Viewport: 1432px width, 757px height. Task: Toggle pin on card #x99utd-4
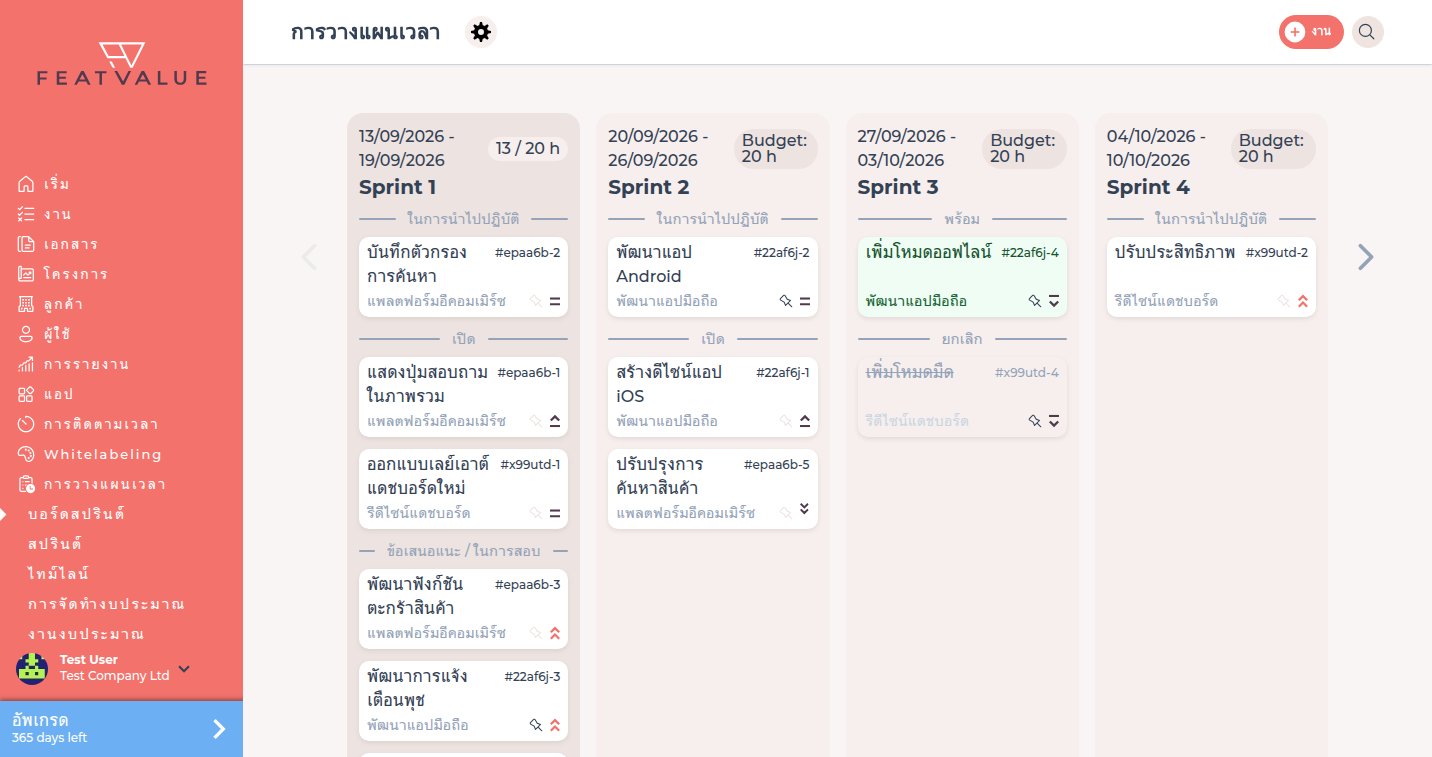pos(1034,421)
